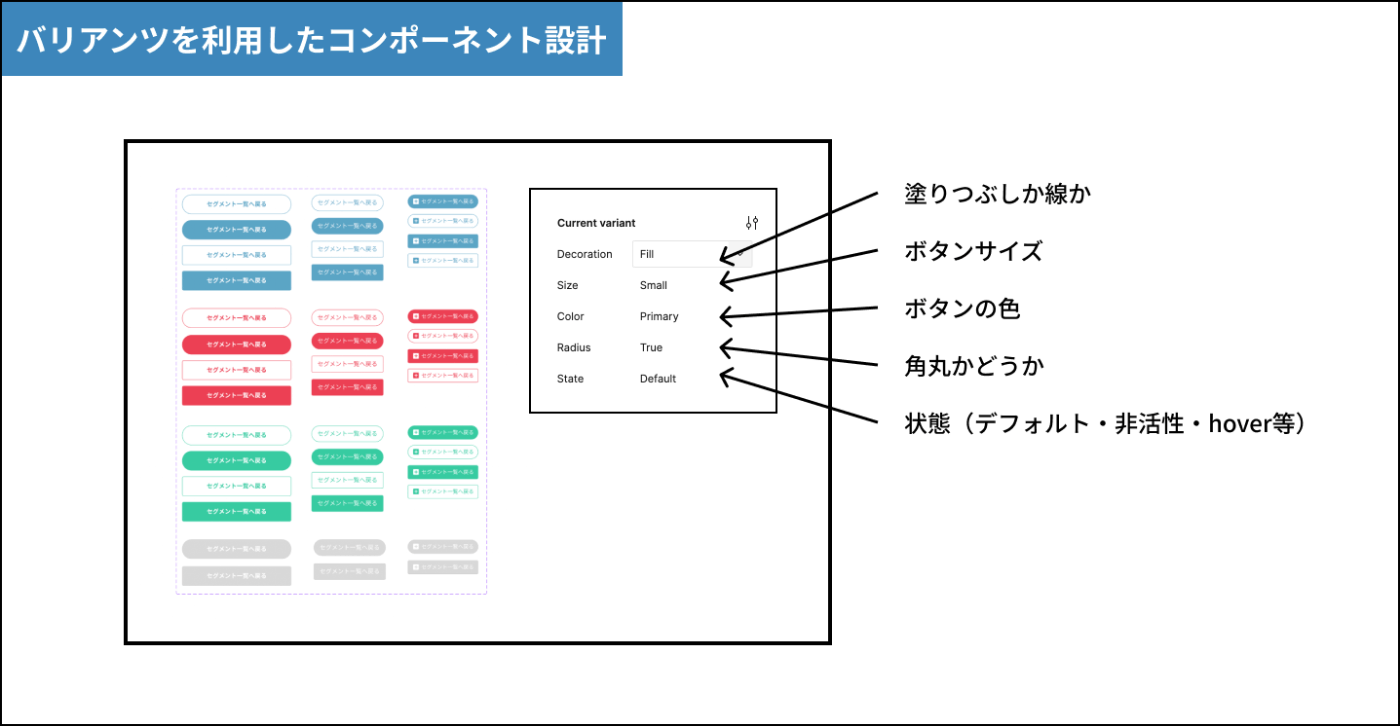This screenshot has width=1400, height=726.
Task: Click the State property label
Action: [x=570, y=378]
